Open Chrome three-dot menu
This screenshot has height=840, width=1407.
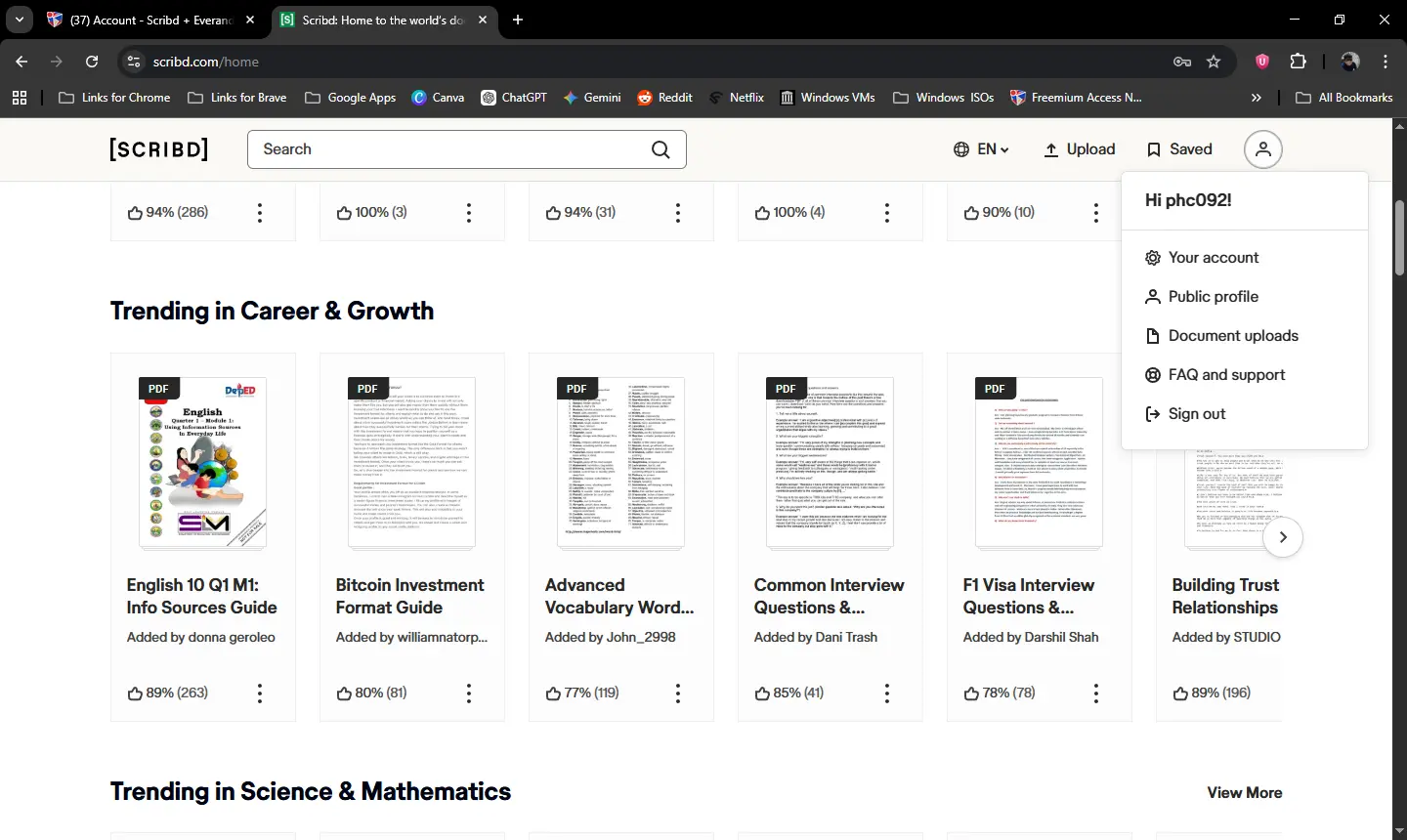pos(1386,62)
